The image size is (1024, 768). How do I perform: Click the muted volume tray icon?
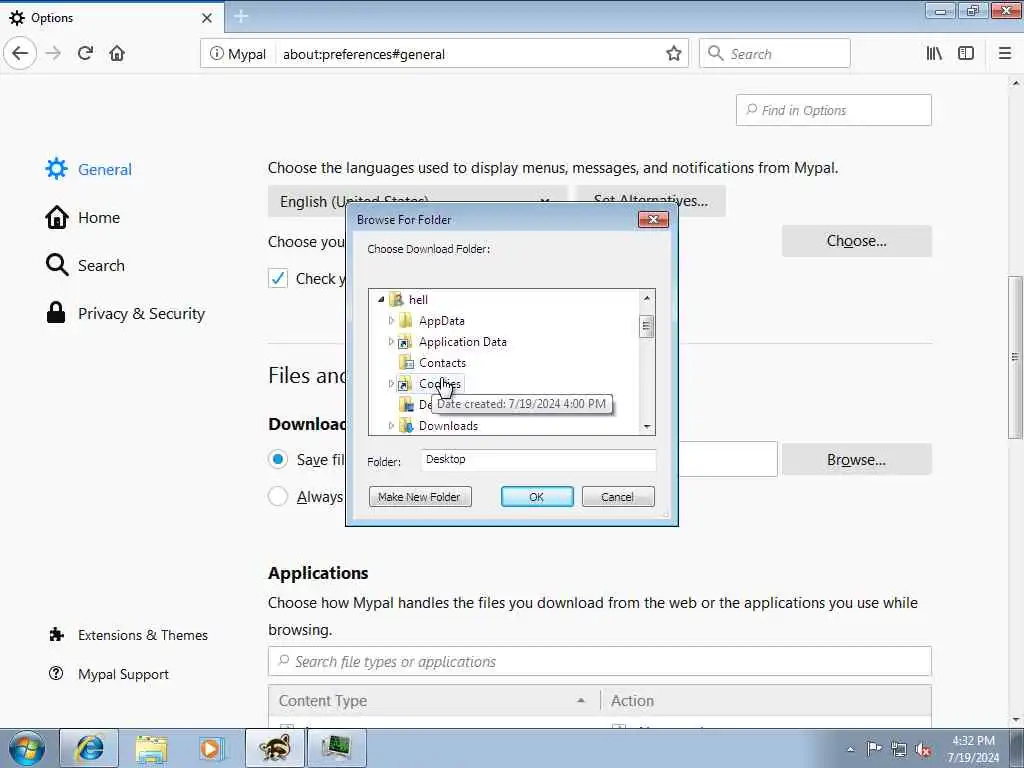[x=923, y=749]
